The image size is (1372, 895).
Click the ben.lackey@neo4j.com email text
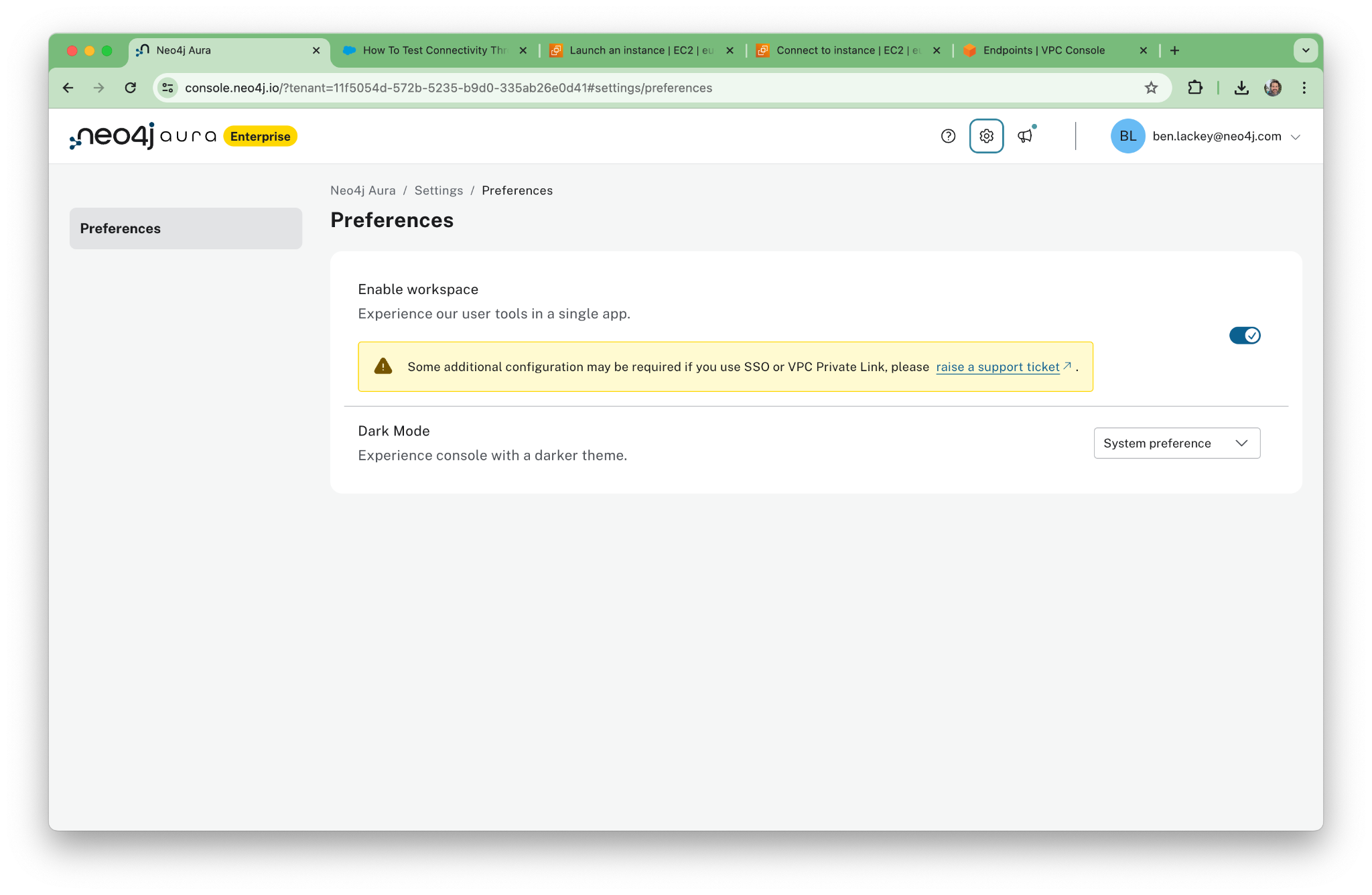pyautogui.click(x=1217, y=136)
